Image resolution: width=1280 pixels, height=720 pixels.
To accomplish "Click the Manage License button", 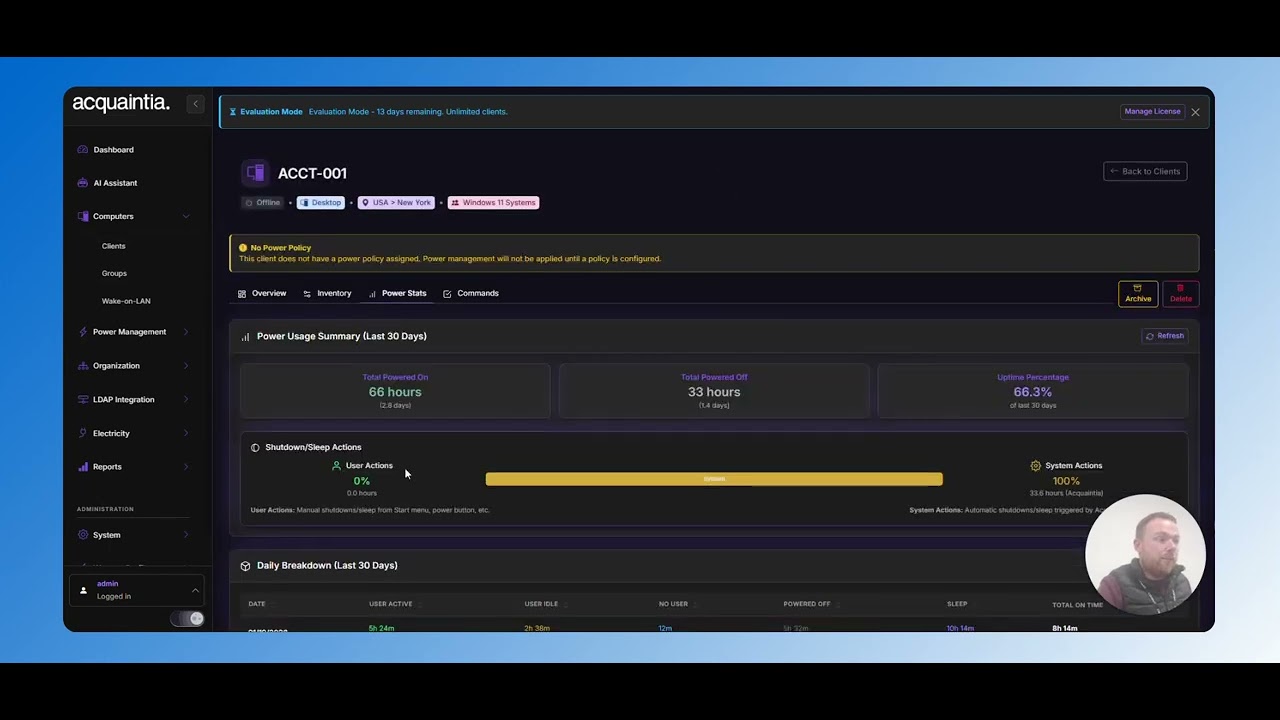I will coord(1152,112).
